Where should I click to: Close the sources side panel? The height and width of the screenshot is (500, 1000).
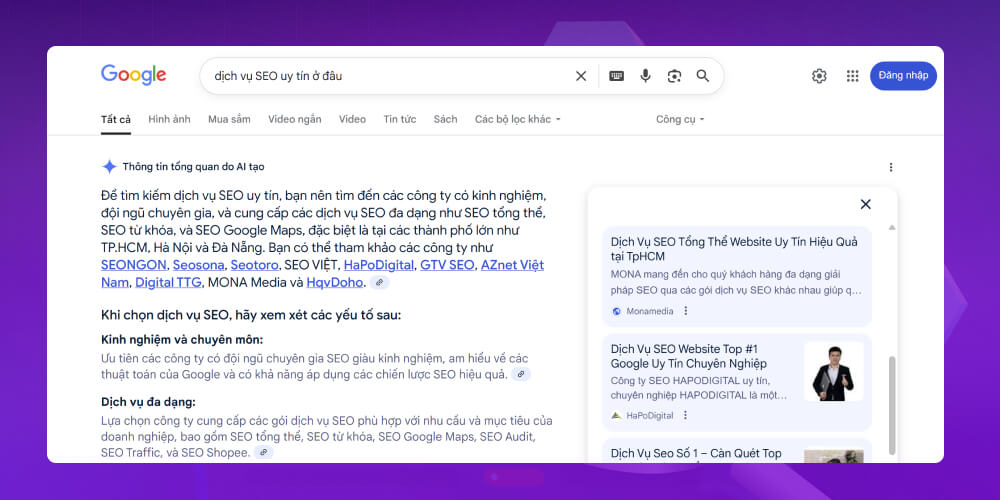(x=865, y=204)
